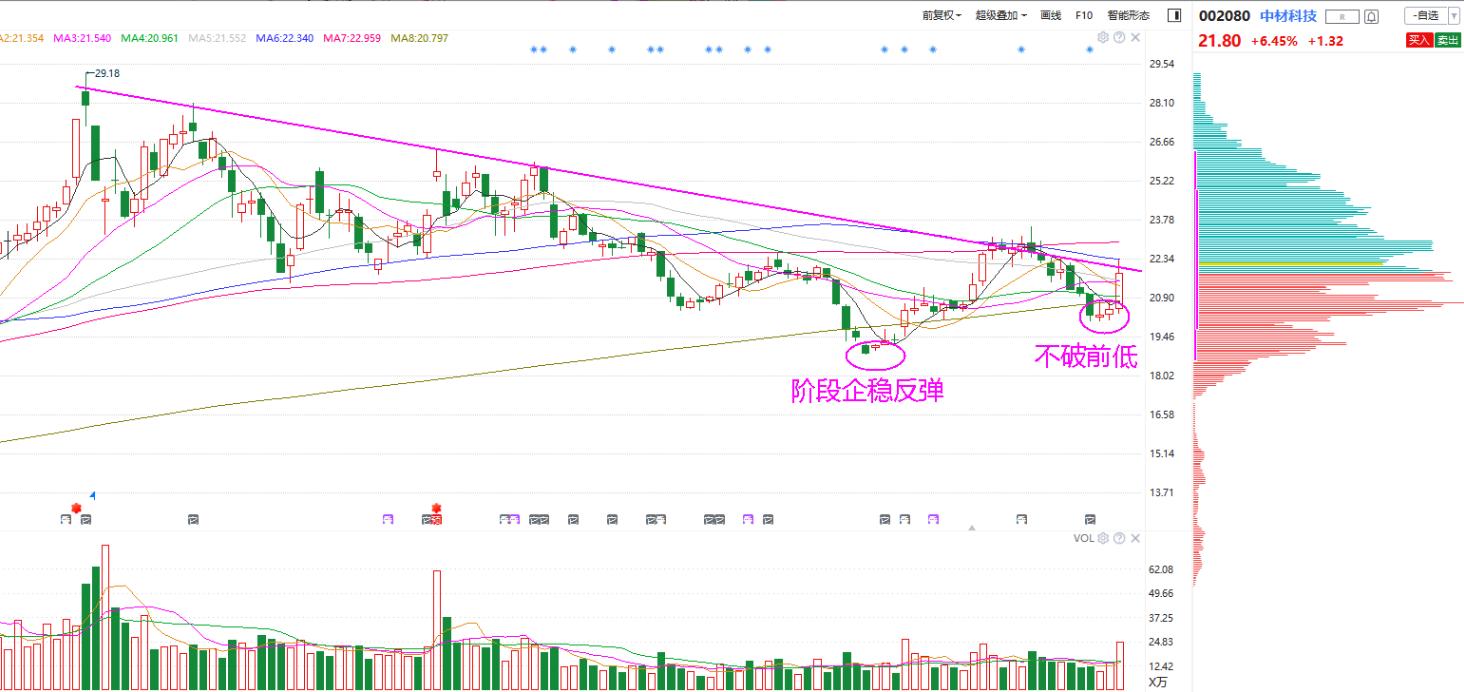Close the VOL volume panel

coord(1135,538)
